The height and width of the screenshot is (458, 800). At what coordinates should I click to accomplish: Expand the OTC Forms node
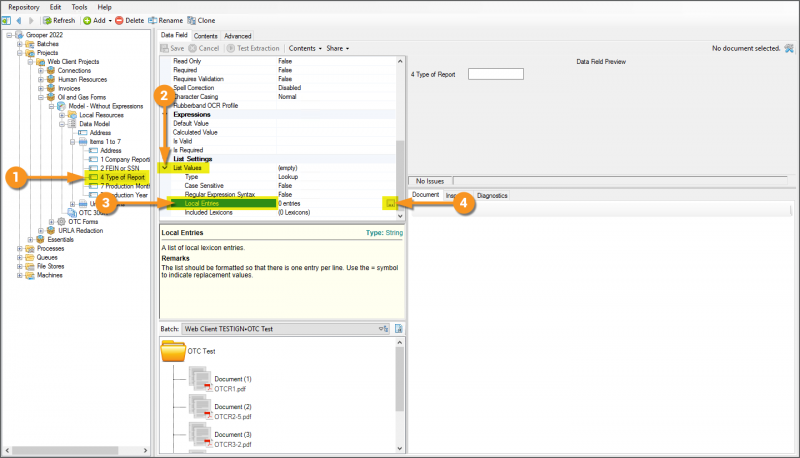[x=52, y=222]
